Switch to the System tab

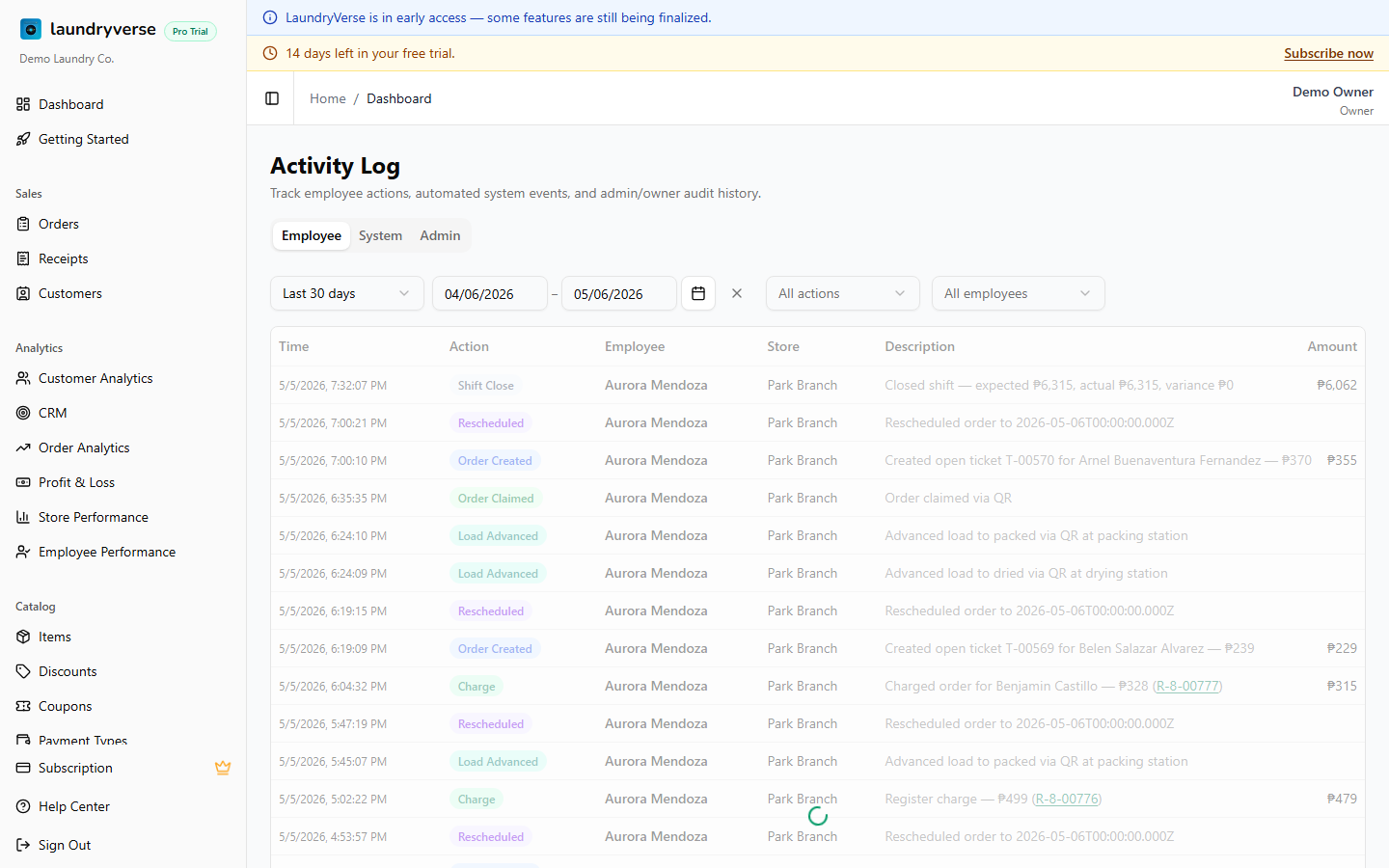click(380, 235)
